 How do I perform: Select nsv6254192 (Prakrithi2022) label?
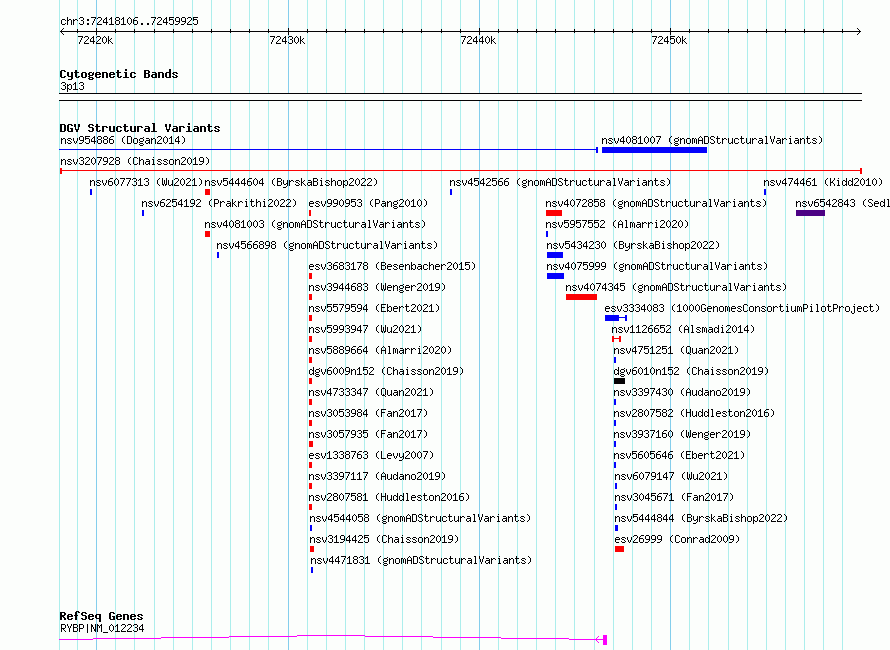coord(219,203)
